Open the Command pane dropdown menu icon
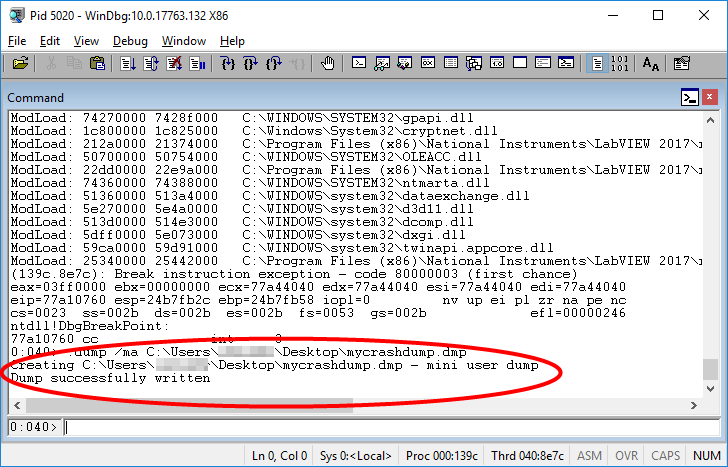This screenshot has height=467, width=728. coord(689,97)
